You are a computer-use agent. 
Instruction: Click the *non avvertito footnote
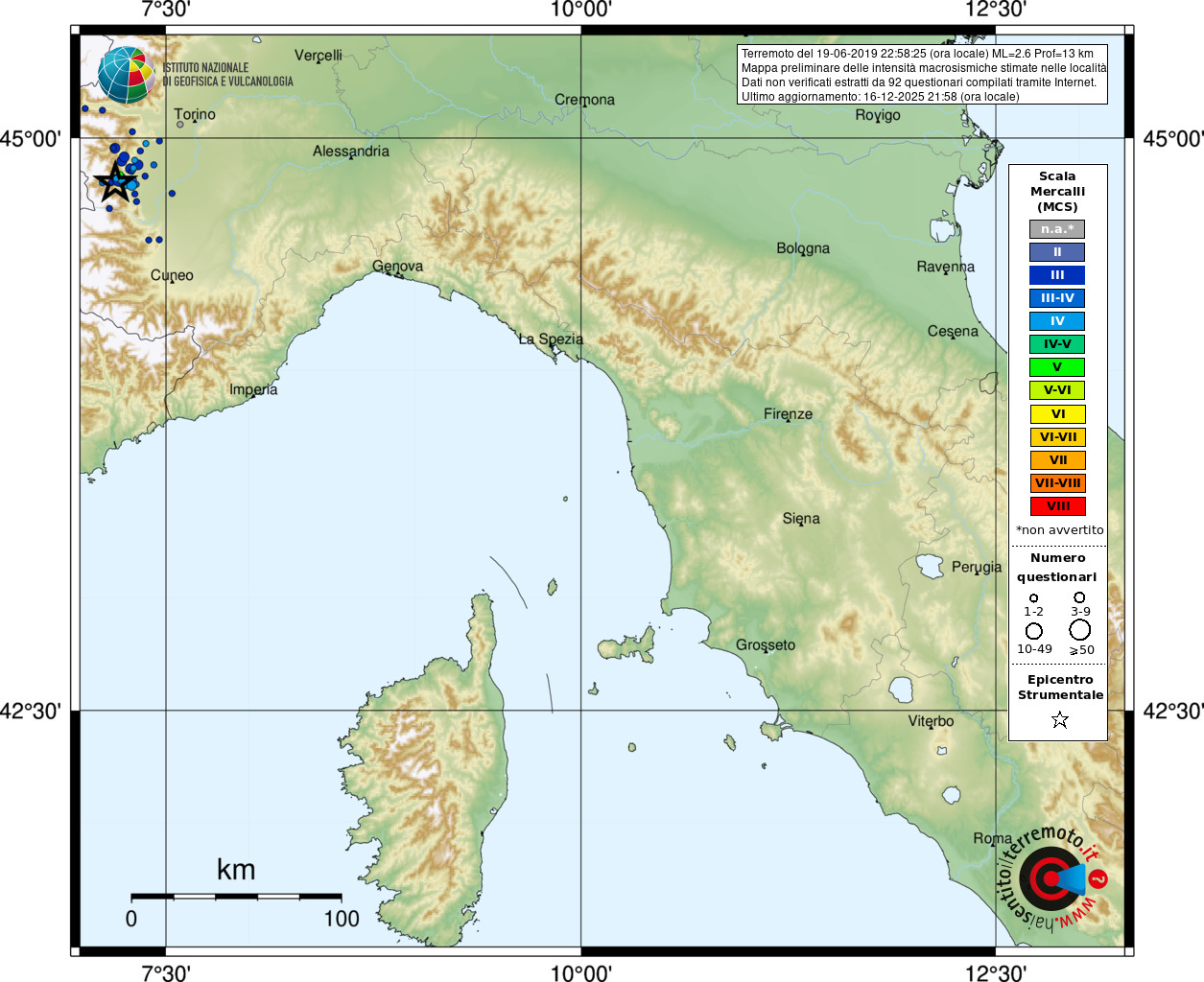(1059, 530)
